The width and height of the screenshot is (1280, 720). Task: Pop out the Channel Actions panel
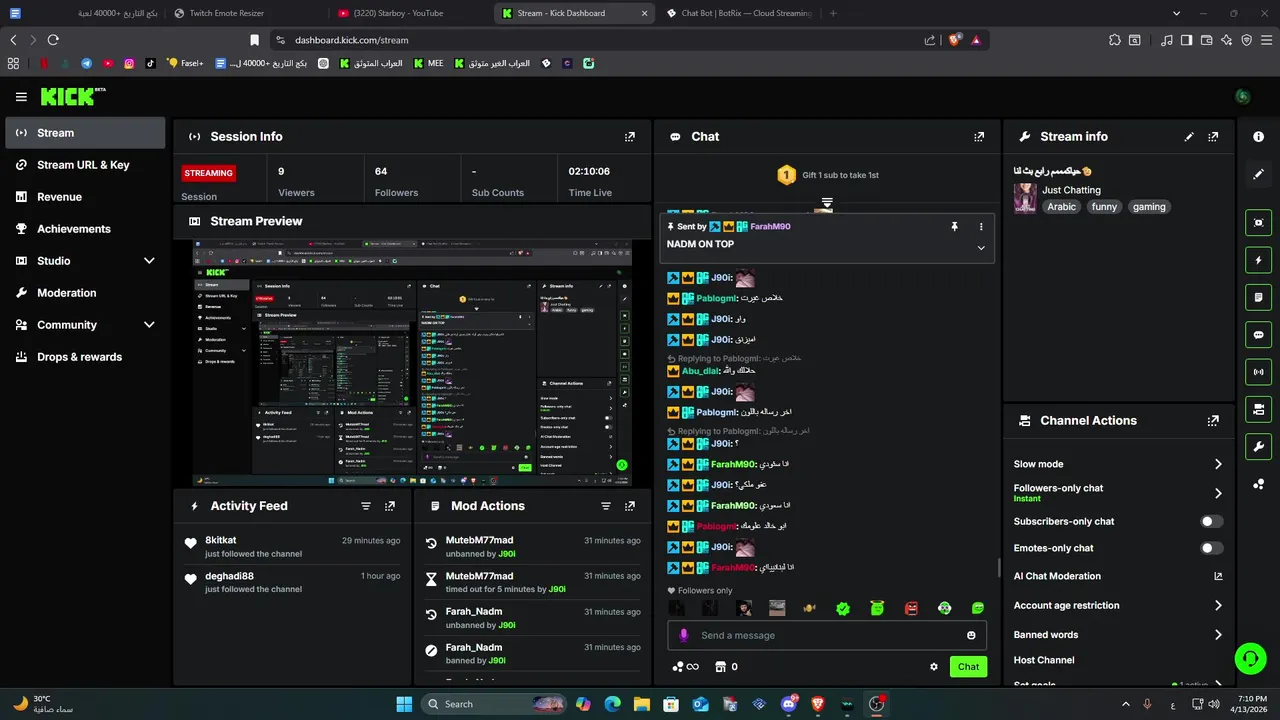point(1213,421)
